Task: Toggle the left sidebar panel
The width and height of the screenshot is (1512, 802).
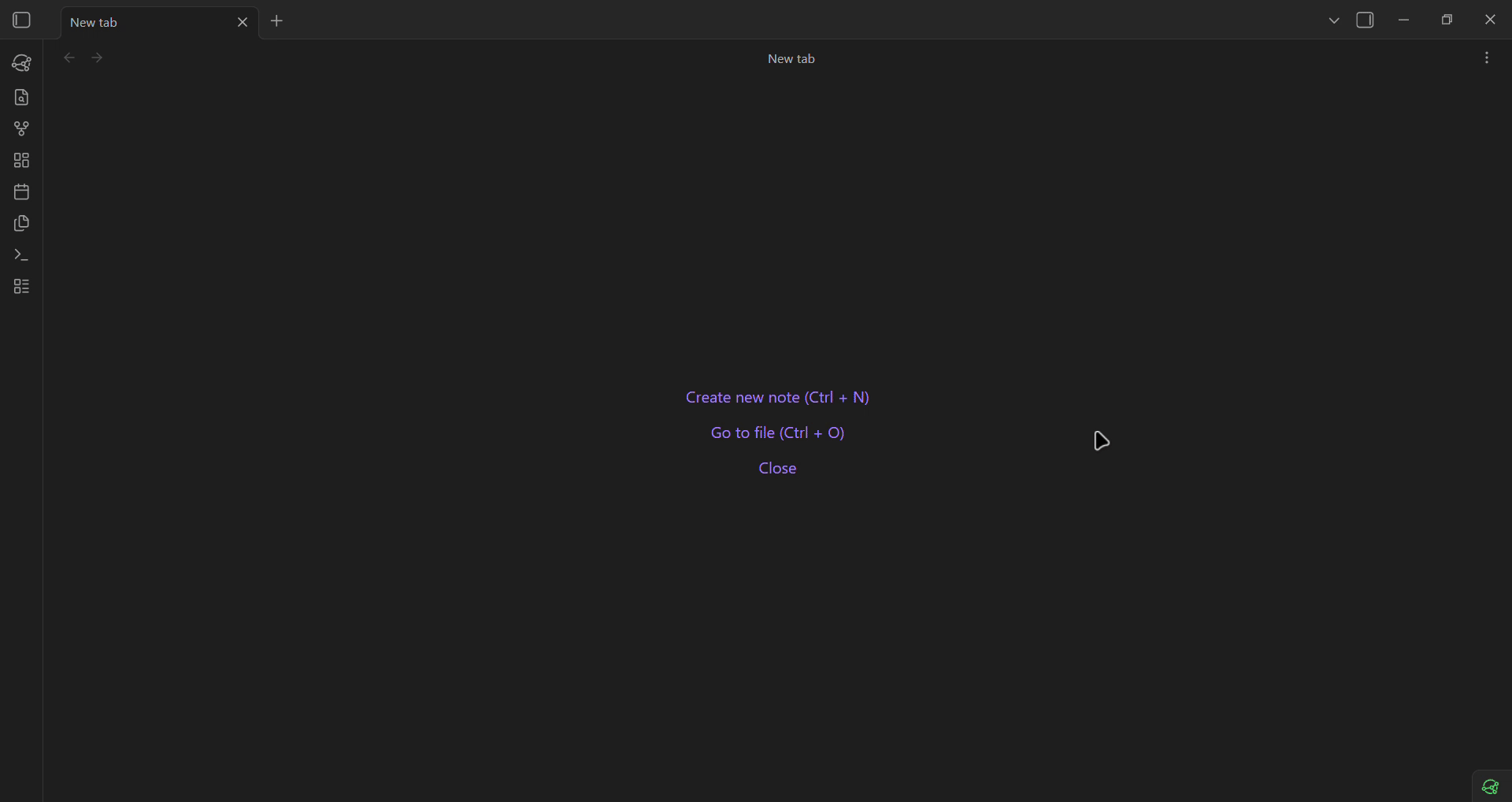Action: 21,20
